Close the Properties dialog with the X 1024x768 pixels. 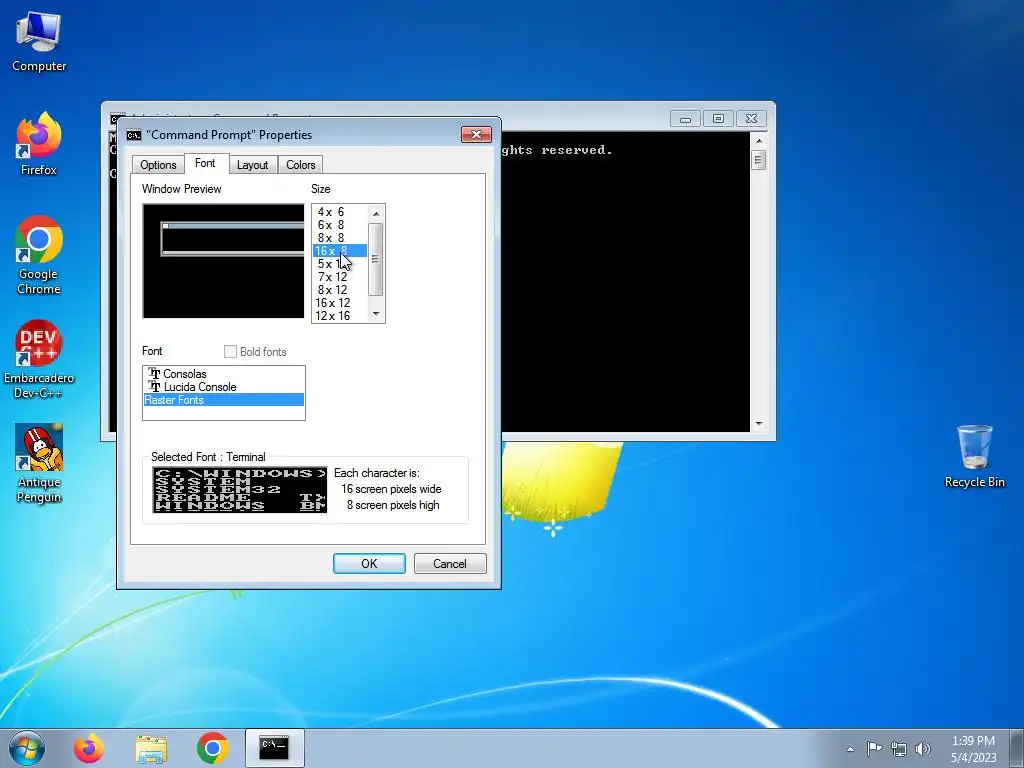tap(476, 134)
